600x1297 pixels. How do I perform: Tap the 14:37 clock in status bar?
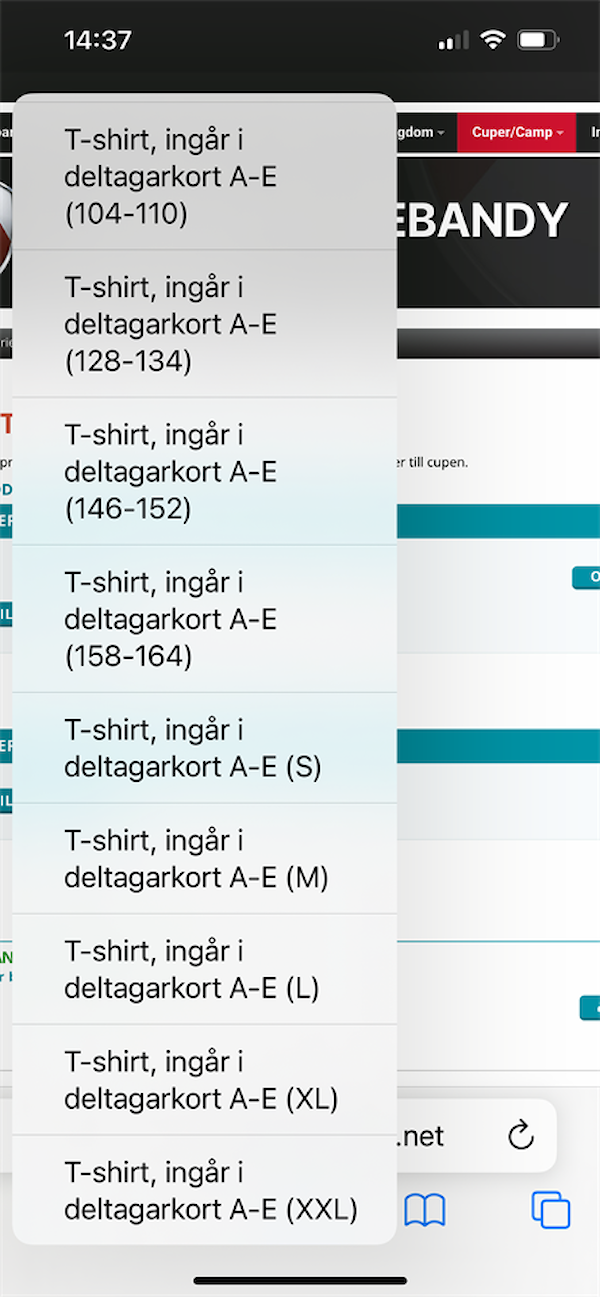click(98, 40)
